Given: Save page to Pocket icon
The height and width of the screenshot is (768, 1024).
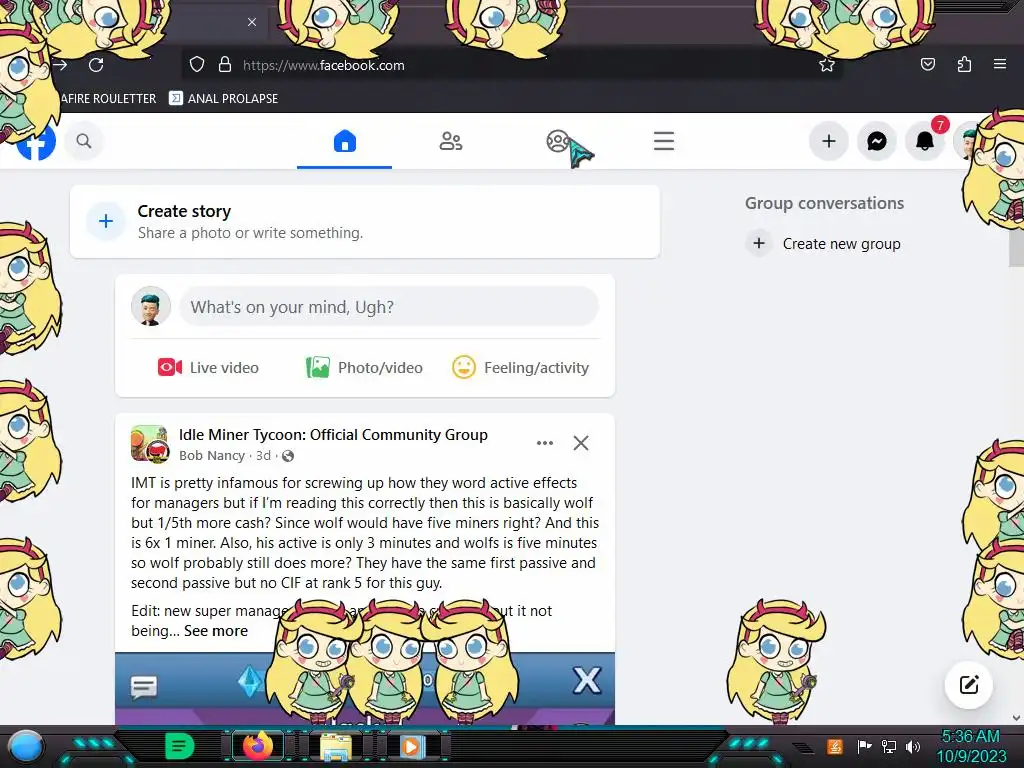Looking at the screenshot, I should click(927, 64).
